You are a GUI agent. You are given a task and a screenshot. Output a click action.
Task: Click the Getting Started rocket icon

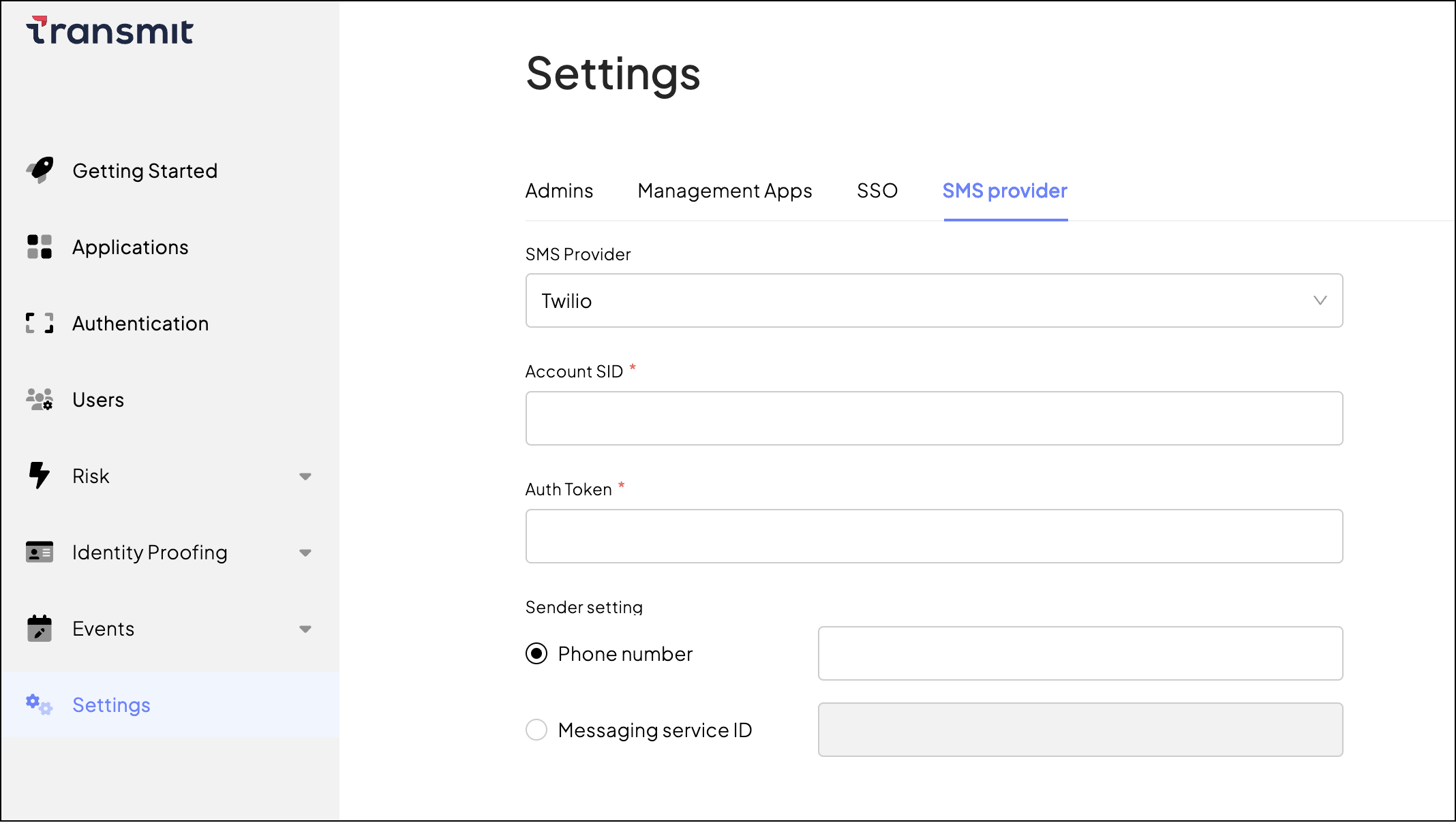pyautogui.click(x=40, y=170)
